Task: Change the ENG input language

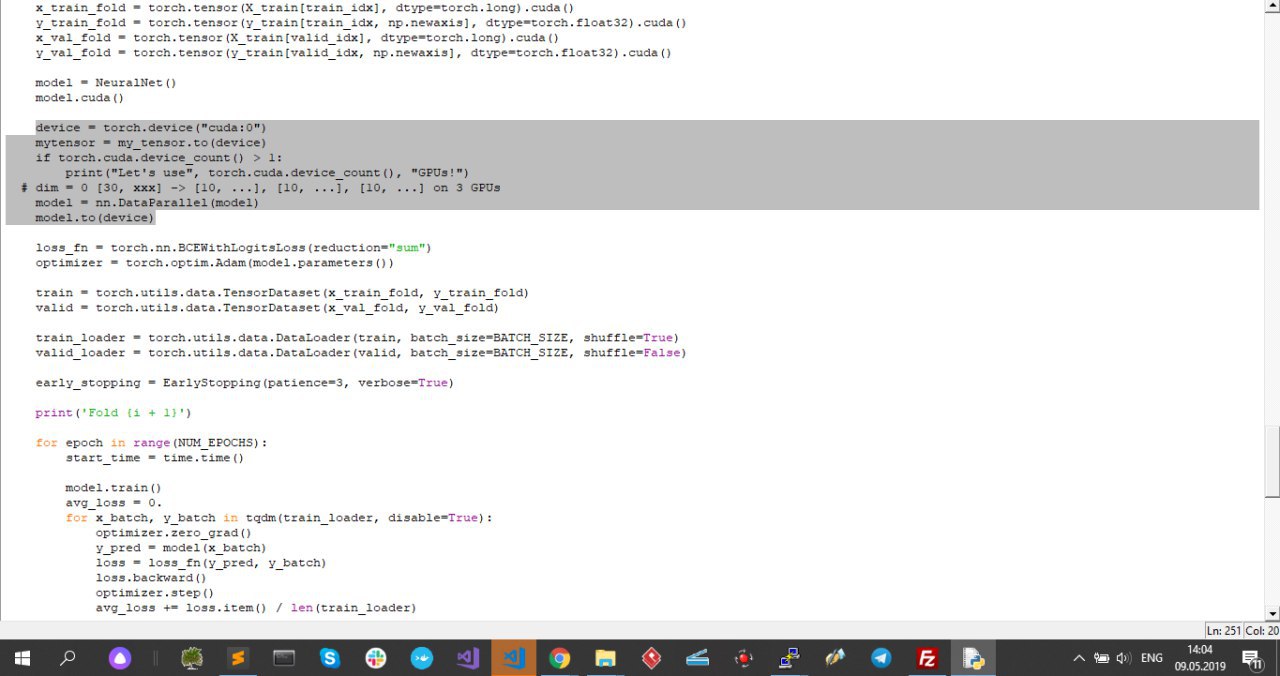Action: pos(1152,658)
